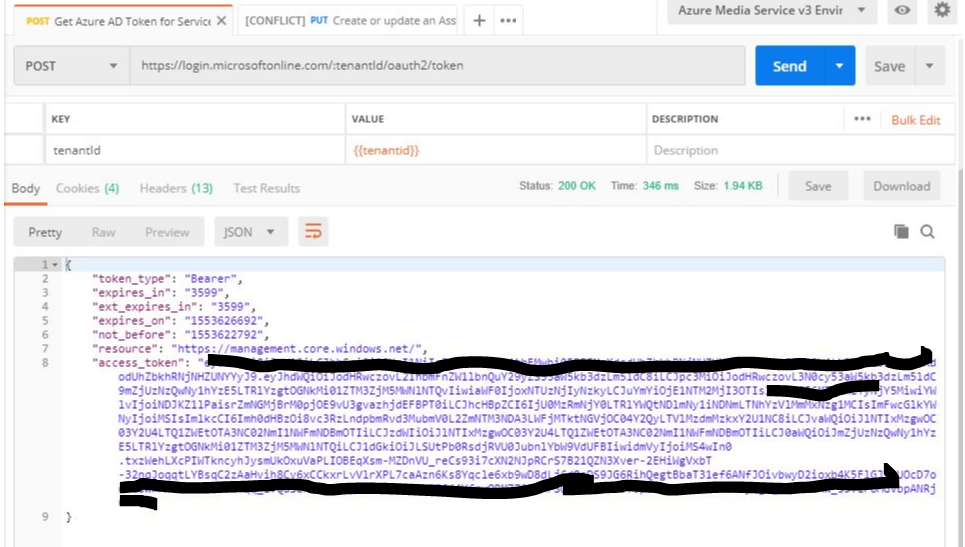Expand Send button dropdown arrow
Viewport: 965px width, 547px height.
tap(839, 66)
